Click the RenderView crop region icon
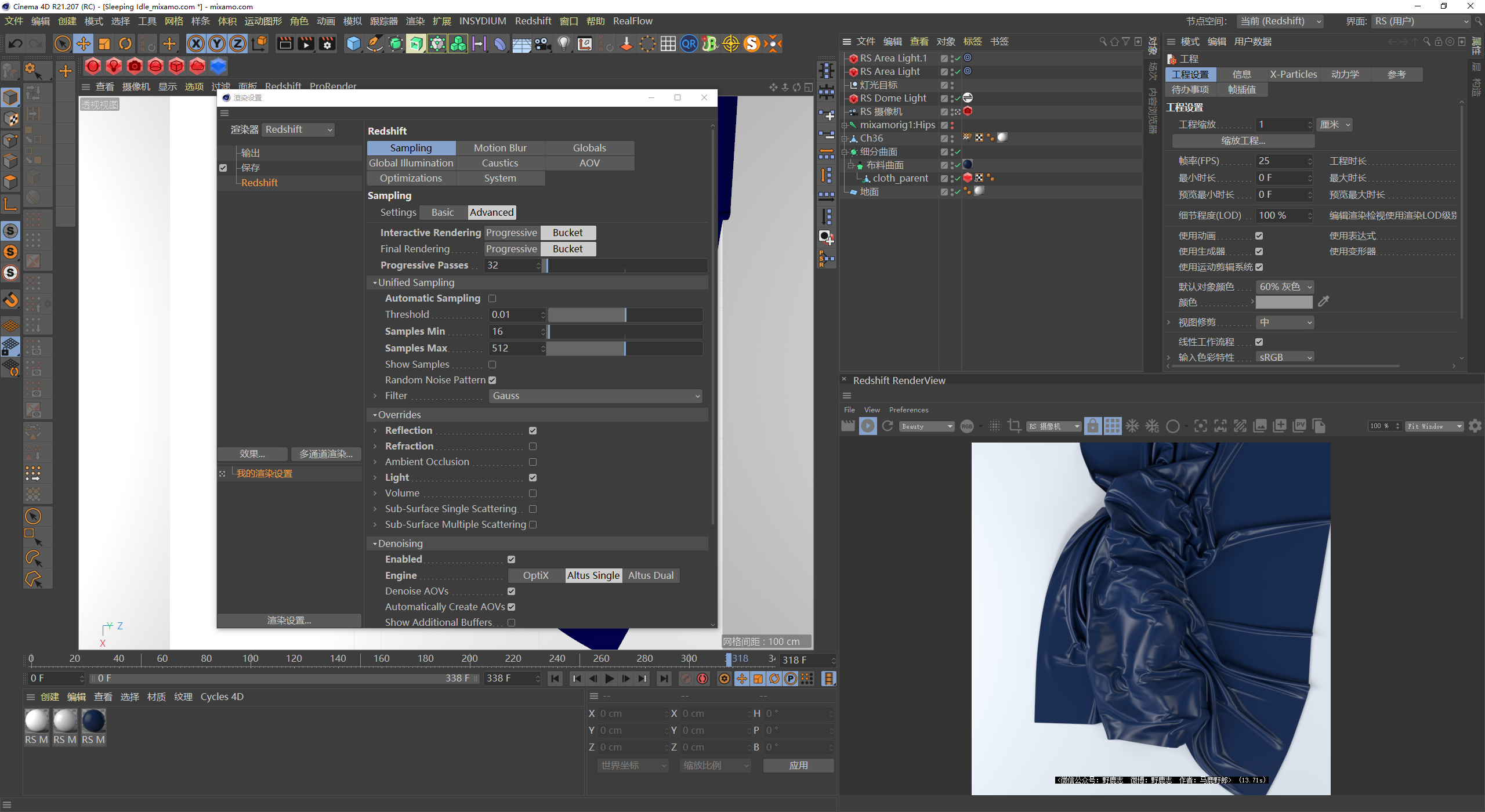The width and height of the screenshot is (1485, 812). click(x=1014, y=426)
